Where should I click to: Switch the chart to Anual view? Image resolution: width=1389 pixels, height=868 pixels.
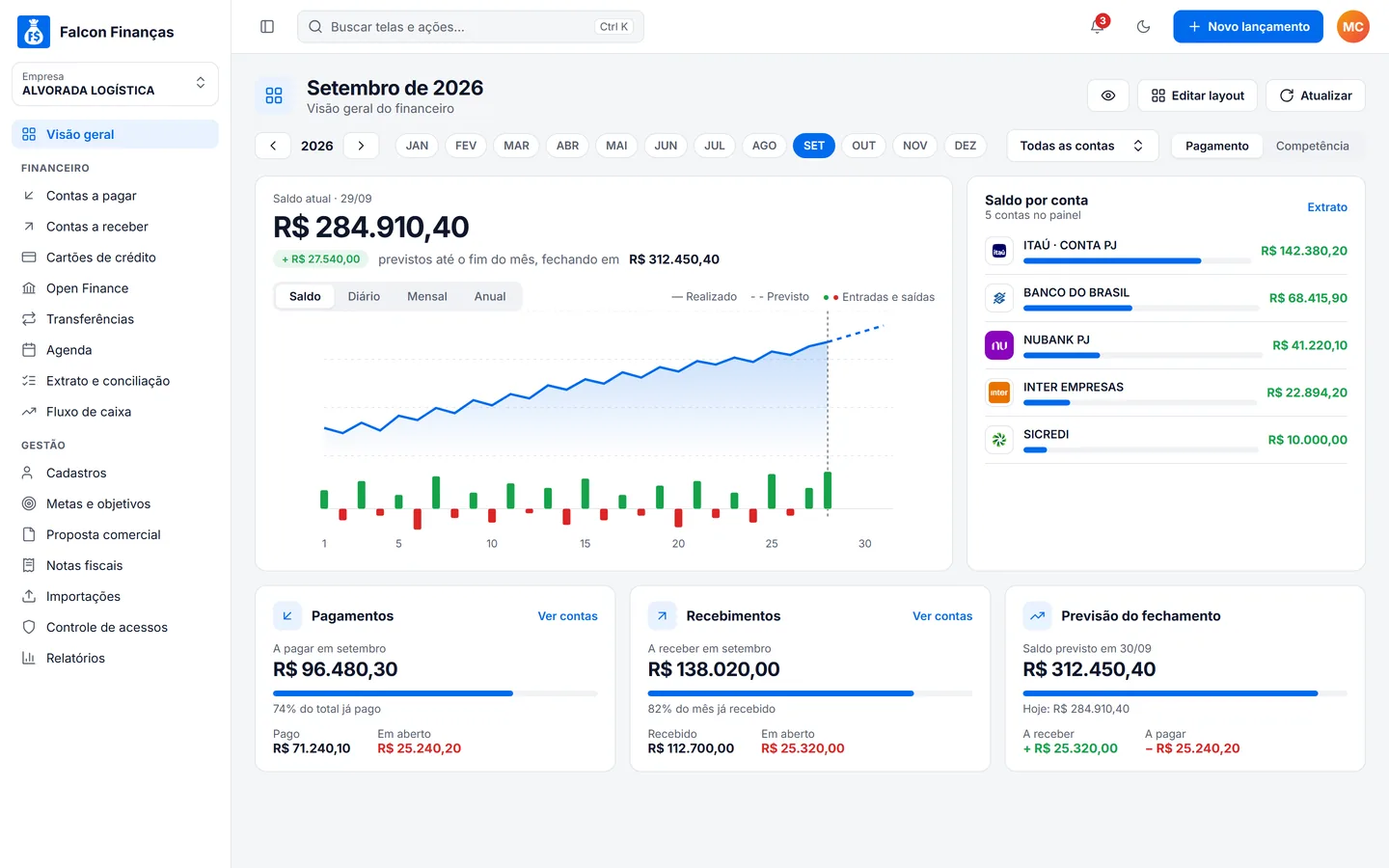490,296
